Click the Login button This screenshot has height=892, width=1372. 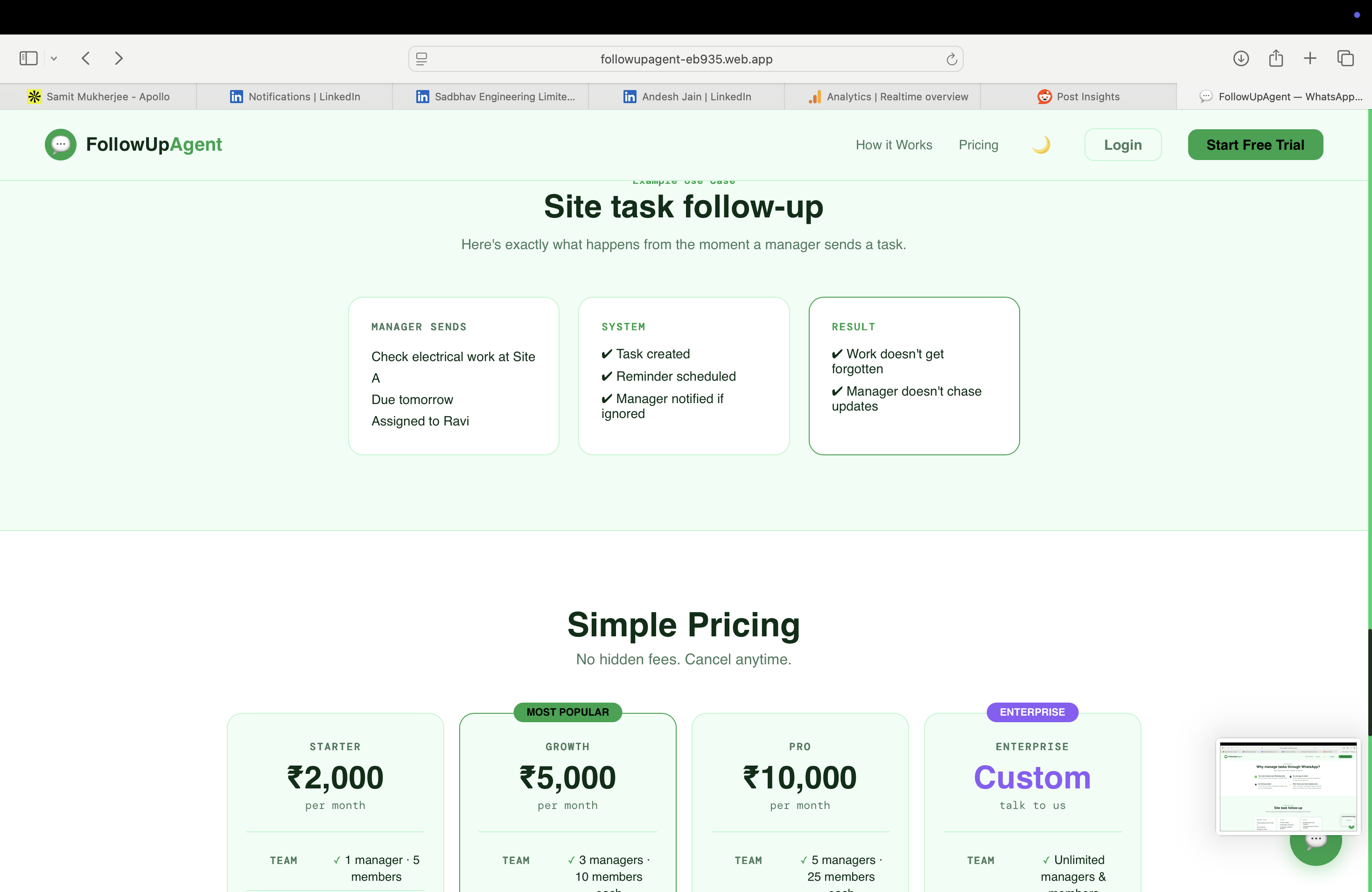pyautogui.click(x=1122, y=145)
